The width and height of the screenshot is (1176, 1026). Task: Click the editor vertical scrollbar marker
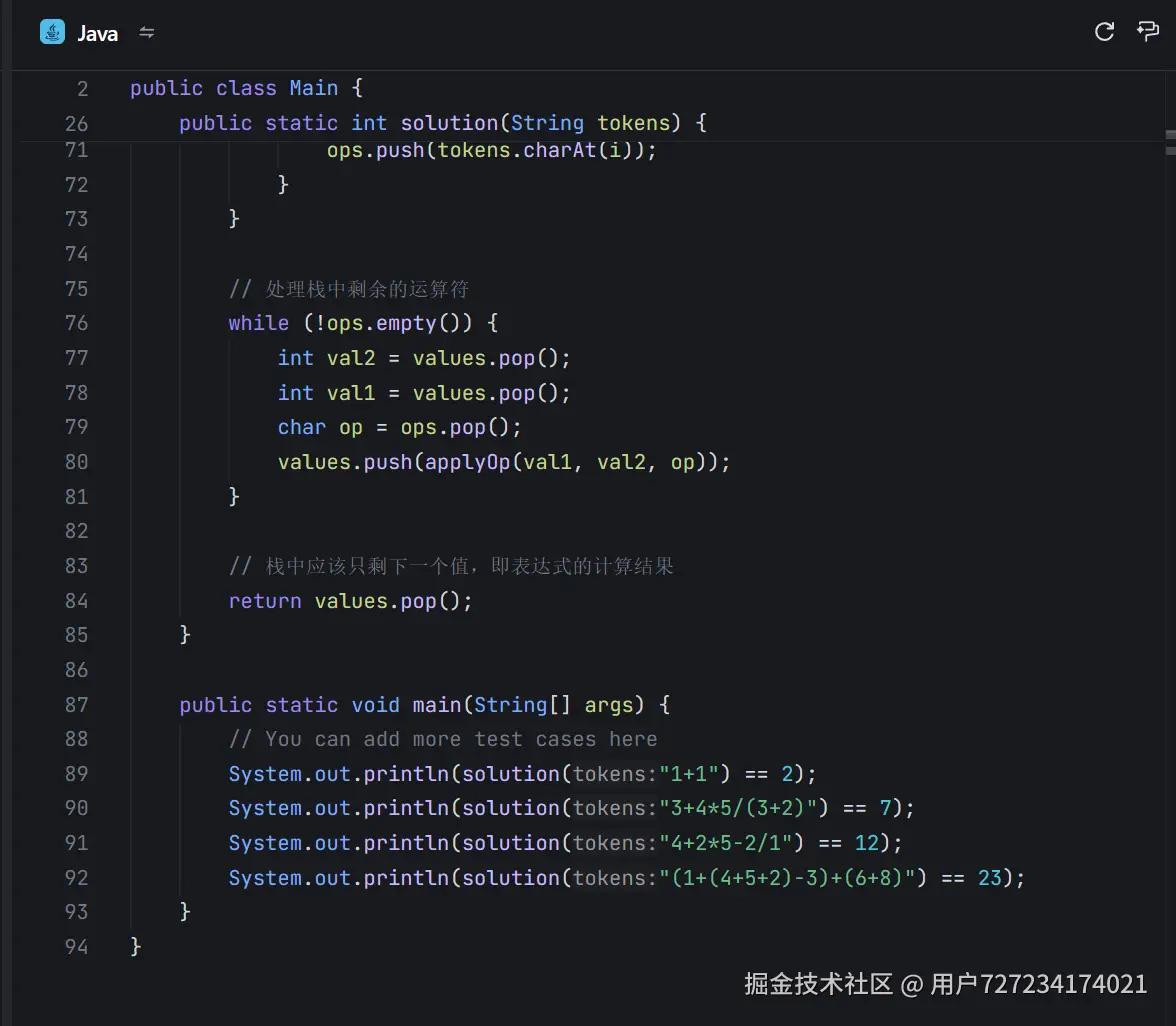tap(1171, 142)
